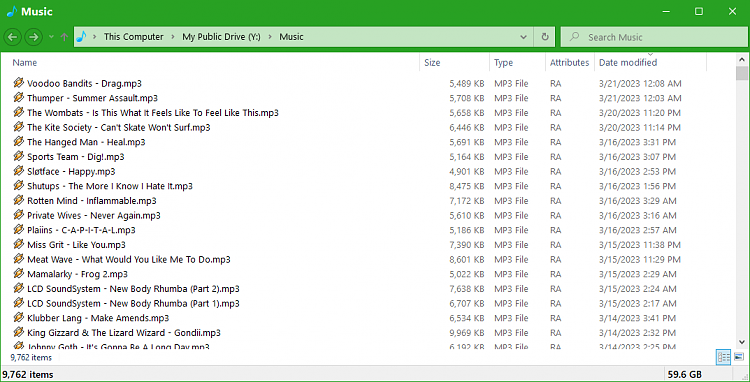Refresh the Music folder
The height and width of the screenshot is (382, 750).
[544, 37]
